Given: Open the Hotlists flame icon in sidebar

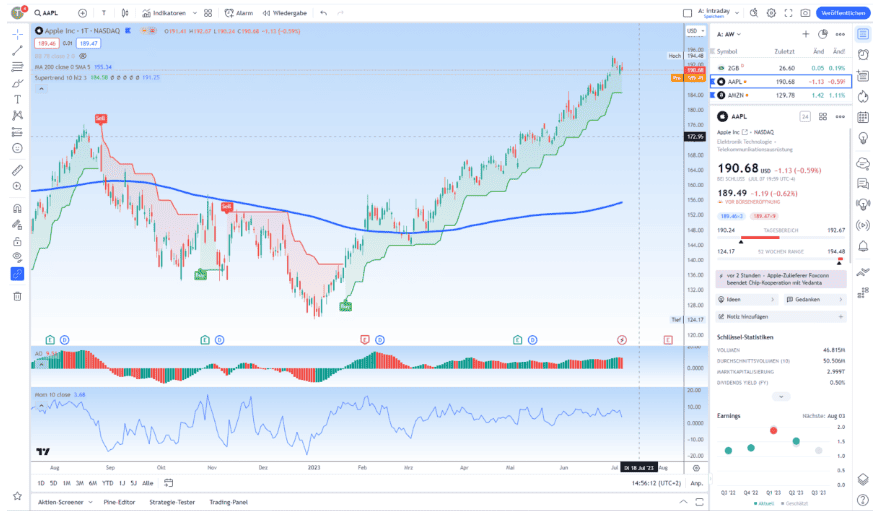Looking at the screenshot, I should 863,96.
